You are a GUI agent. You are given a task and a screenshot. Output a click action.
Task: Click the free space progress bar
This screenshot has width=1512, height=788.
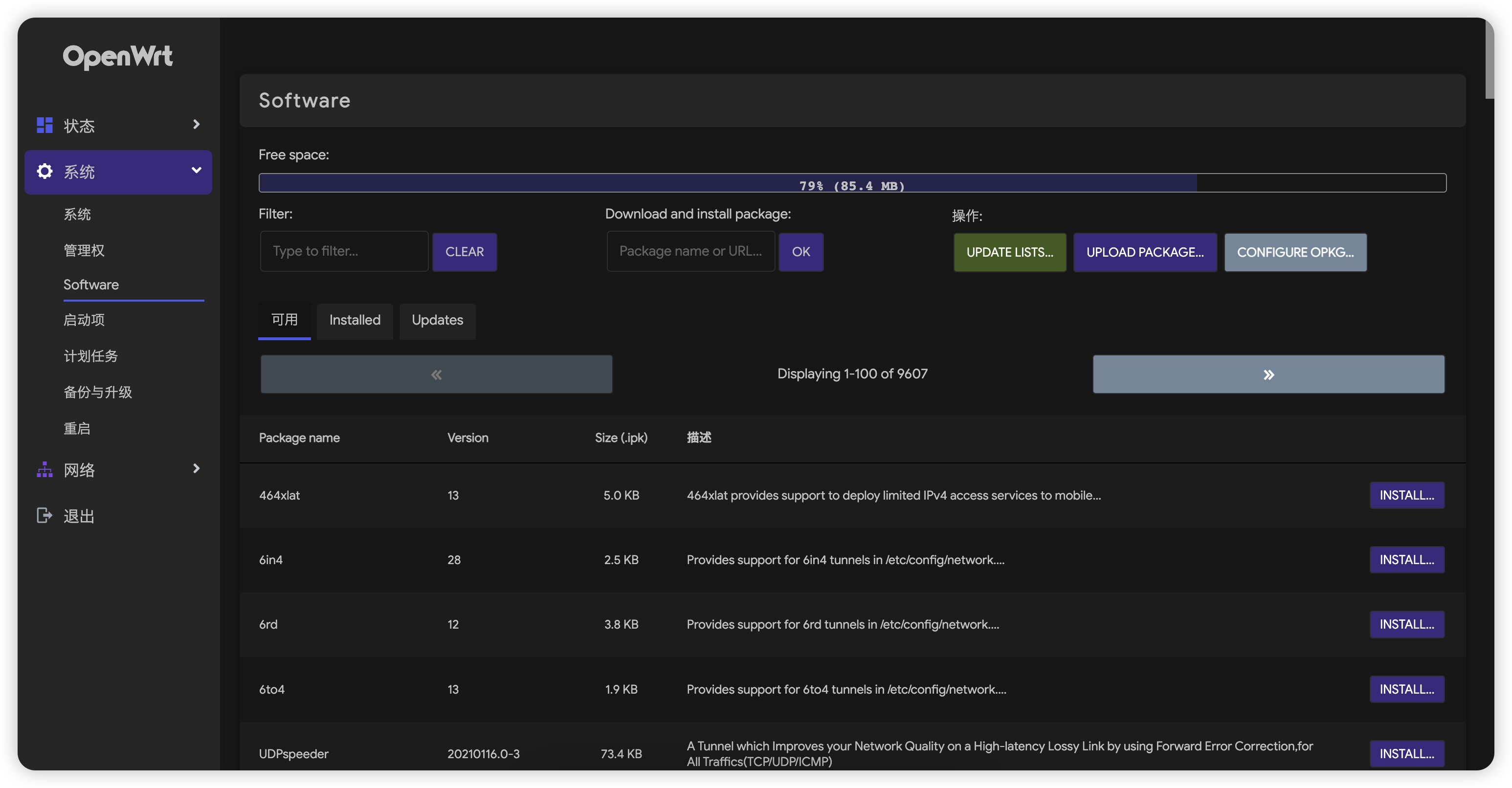point(852,183)
